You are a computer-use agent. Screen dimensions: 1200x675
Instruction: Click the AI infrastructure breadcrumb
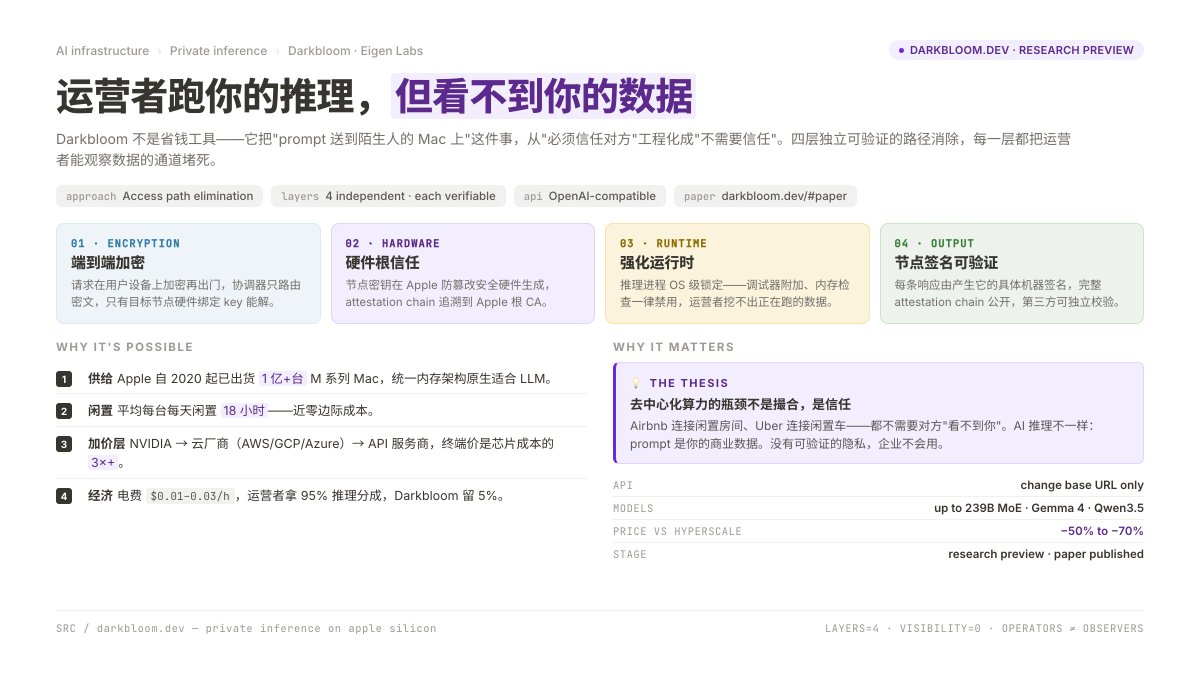103,51
